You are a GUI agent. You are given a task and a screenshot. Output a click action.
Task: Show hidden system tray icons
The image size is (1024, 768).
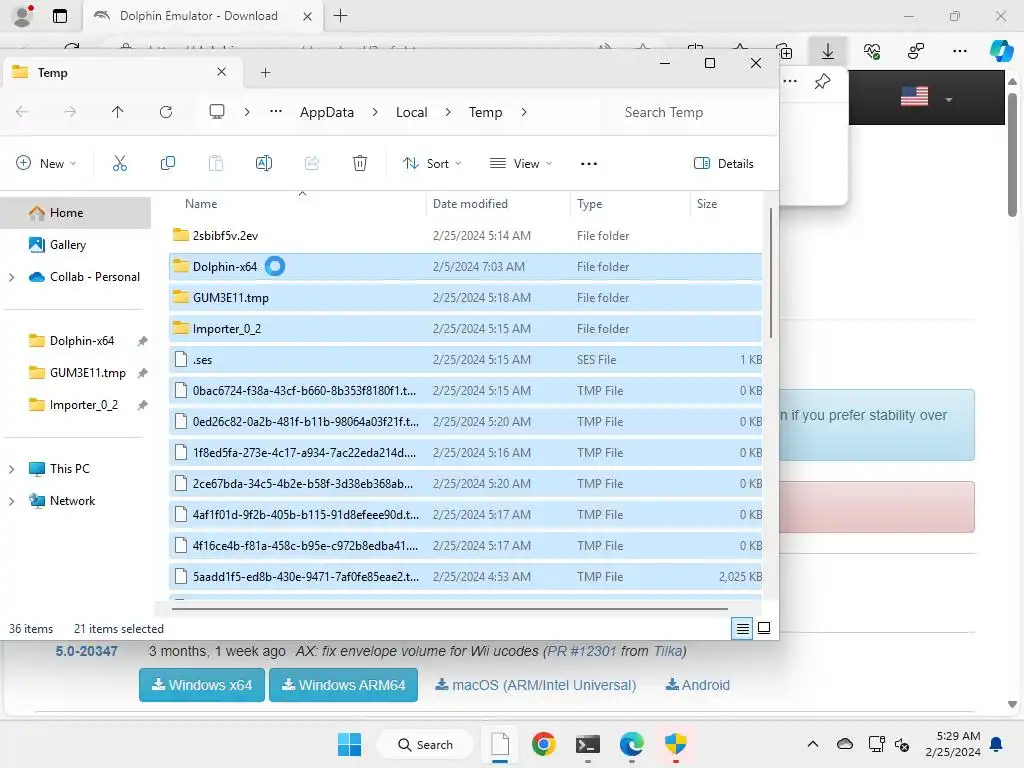(x=812, y=744)
